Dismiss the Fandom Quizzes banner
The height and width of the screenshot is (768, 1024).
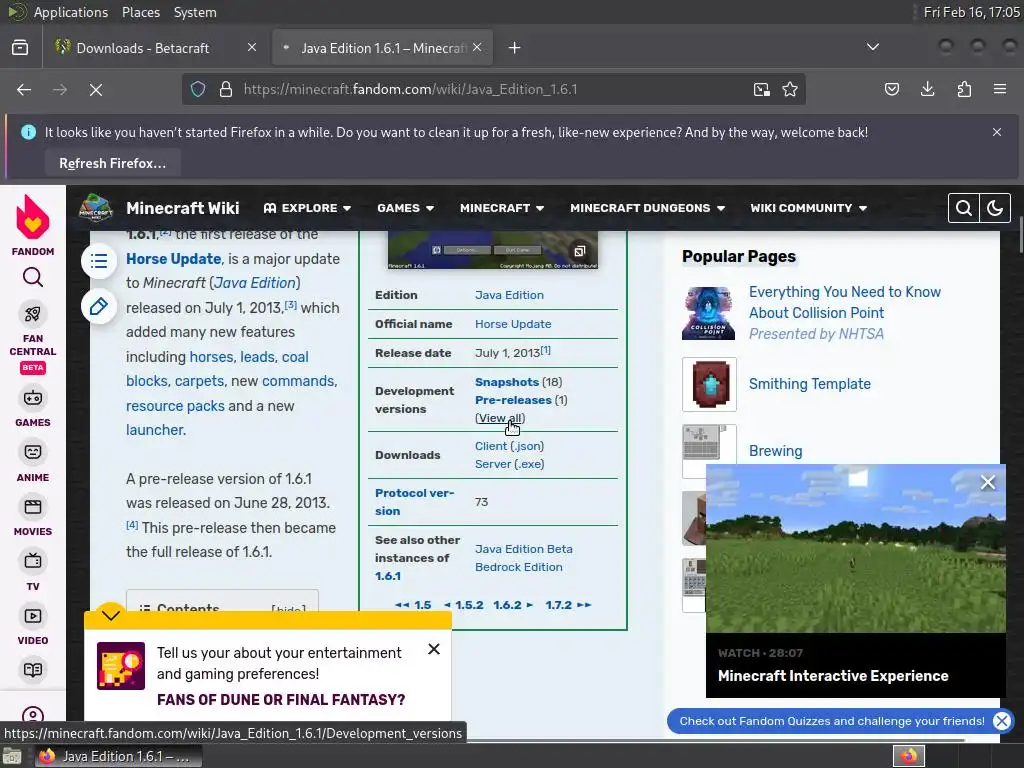(x=1002, y=721)
